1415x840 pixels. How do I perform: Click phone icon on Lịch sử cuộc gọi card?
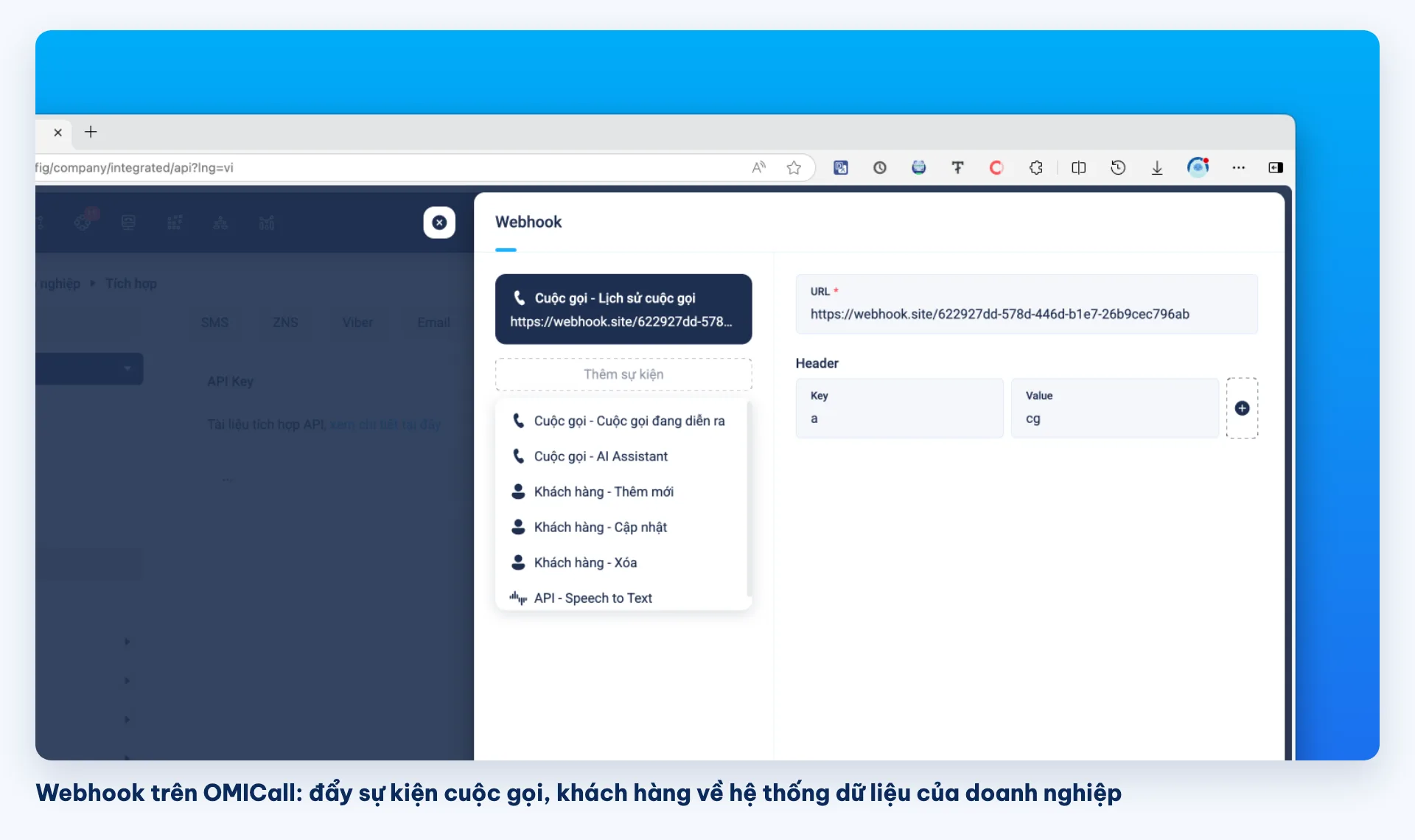click(520, 298)
